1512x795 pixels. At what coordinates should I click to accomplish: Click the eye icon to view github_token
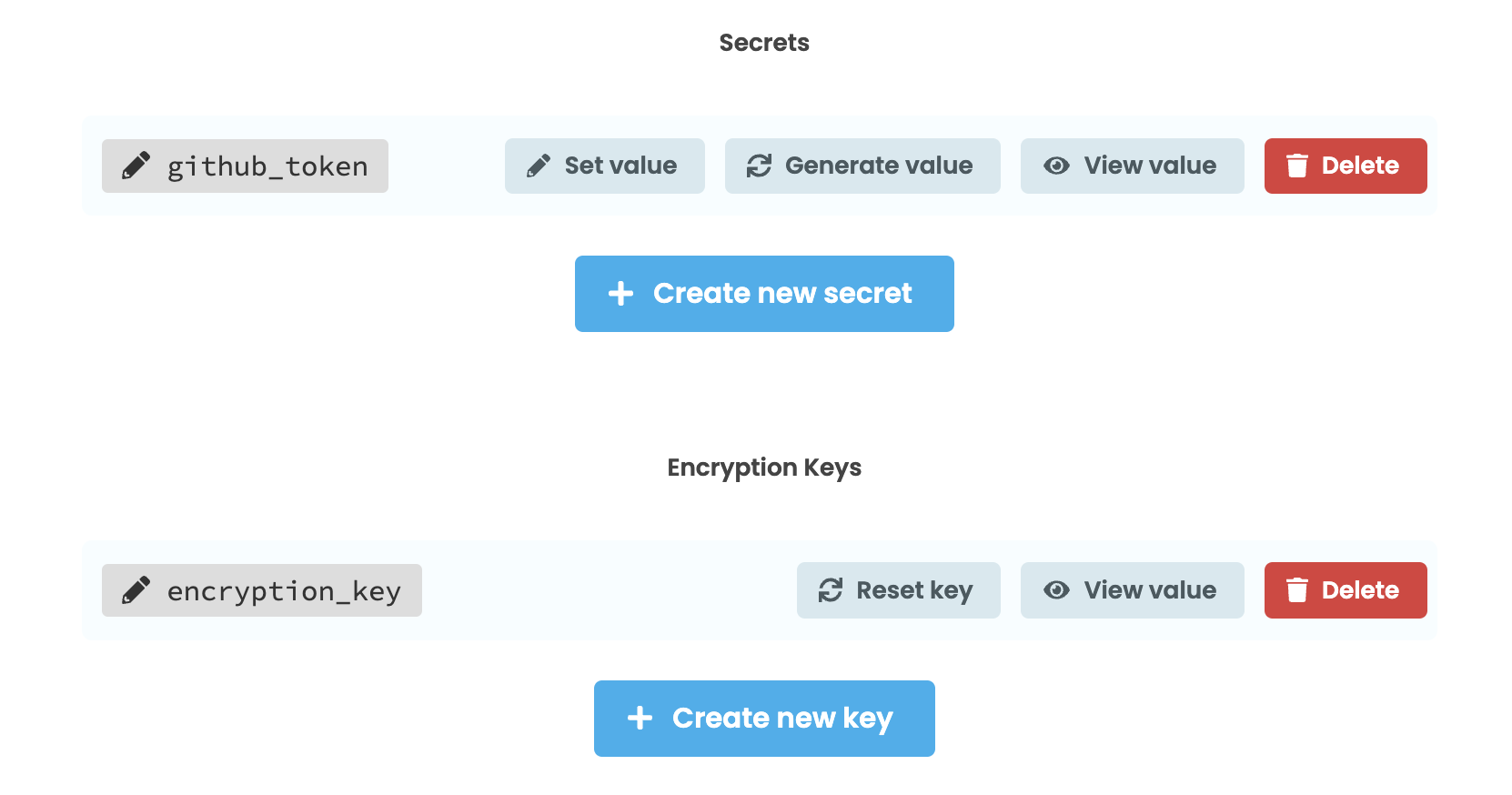(1056, 166)
